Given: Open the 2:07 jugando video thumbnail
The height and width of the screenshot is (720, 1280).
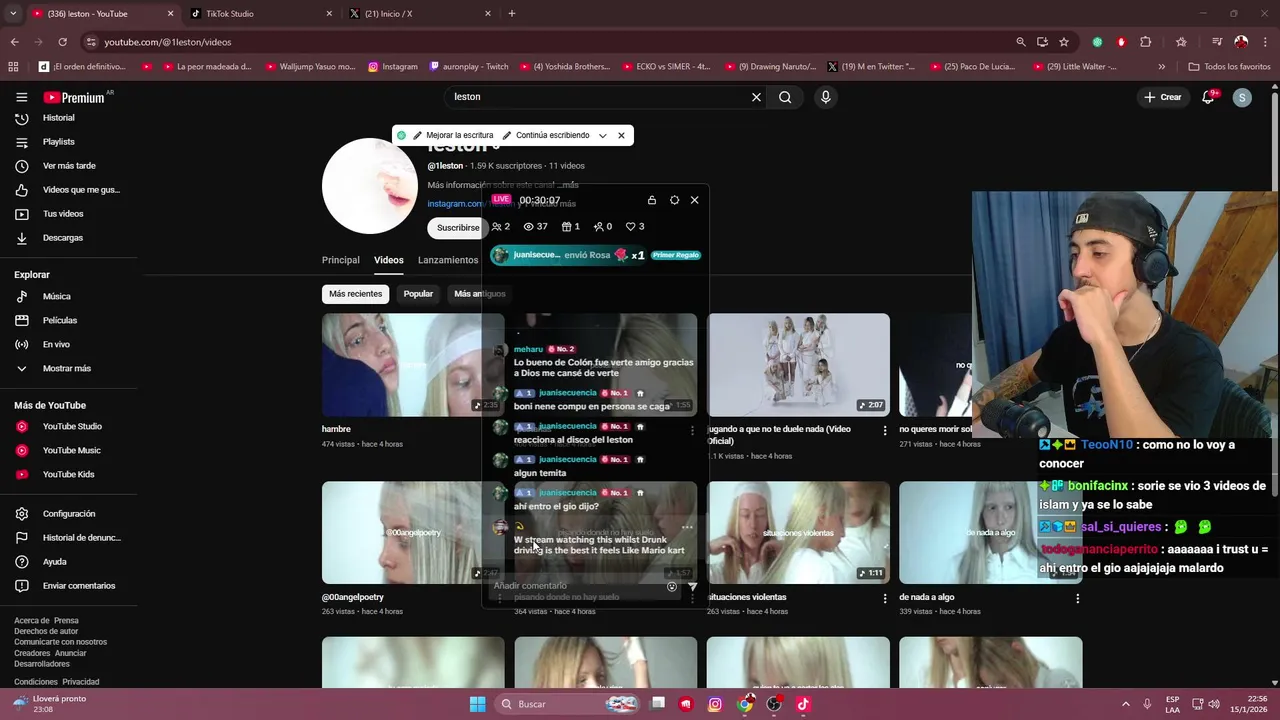Looking at the screenshot, I should click(x=798, y=365).
